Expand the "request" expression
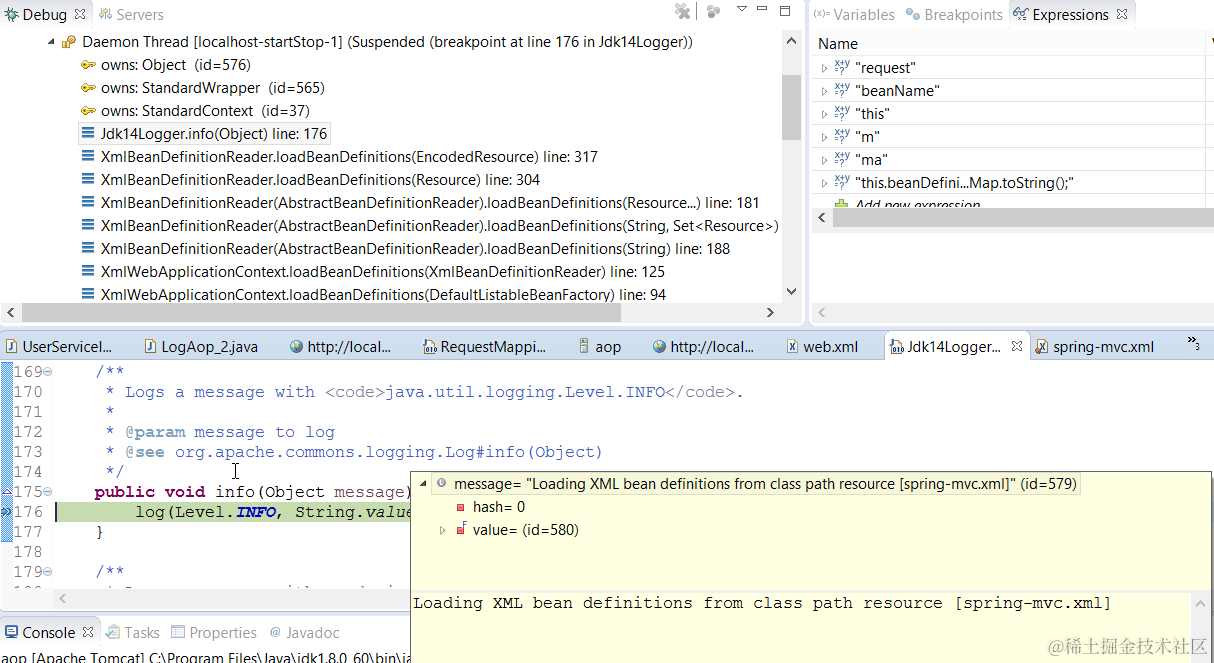1214x663 pixels. tap(824, 68)
